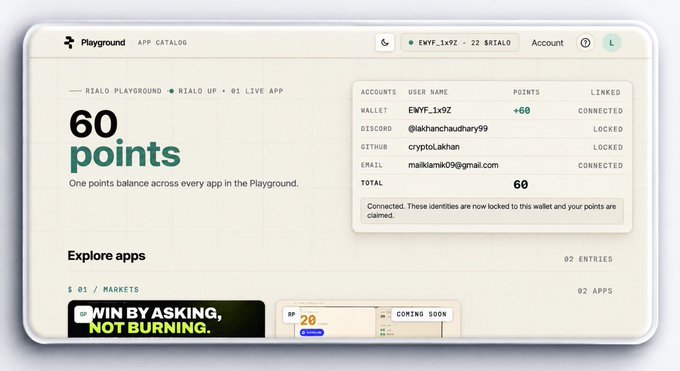Viewport: 680px width, 371px height.
Task: Click LOCKED status in the GitHub row
Action: [608, 148]
